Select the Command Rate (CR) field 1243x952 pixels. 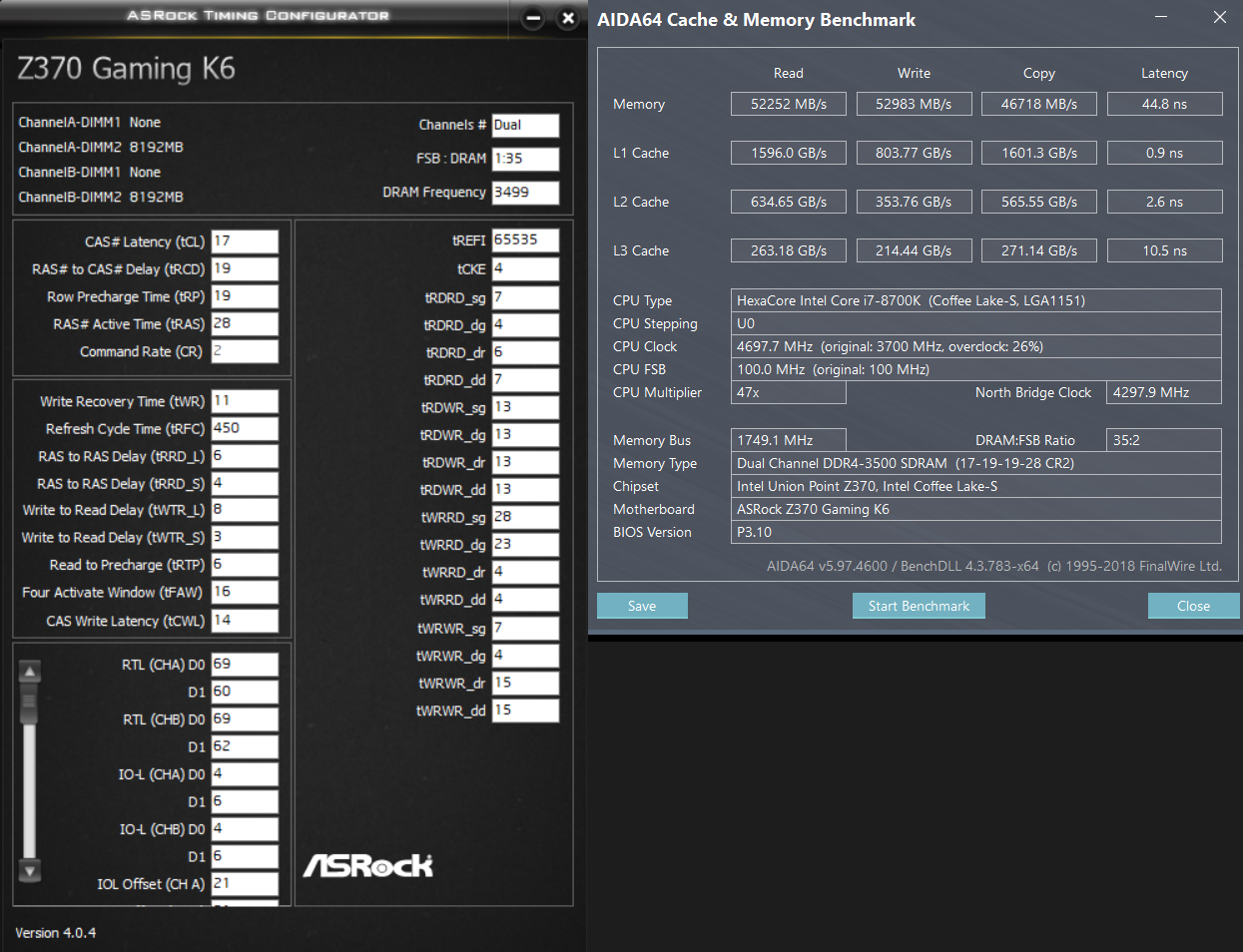[x=245, y=351]
